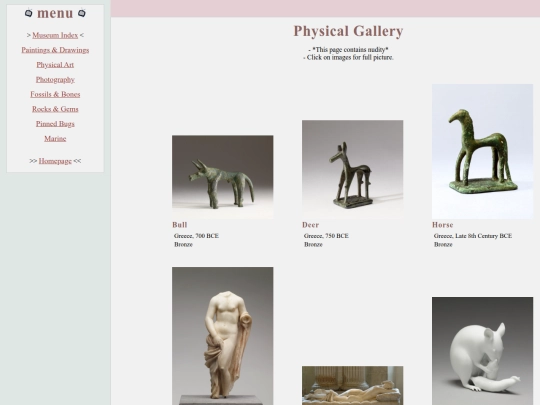Open Fossils & Bones section
Viewport: 540px width, 405px height.
click(x=55, y=94)
